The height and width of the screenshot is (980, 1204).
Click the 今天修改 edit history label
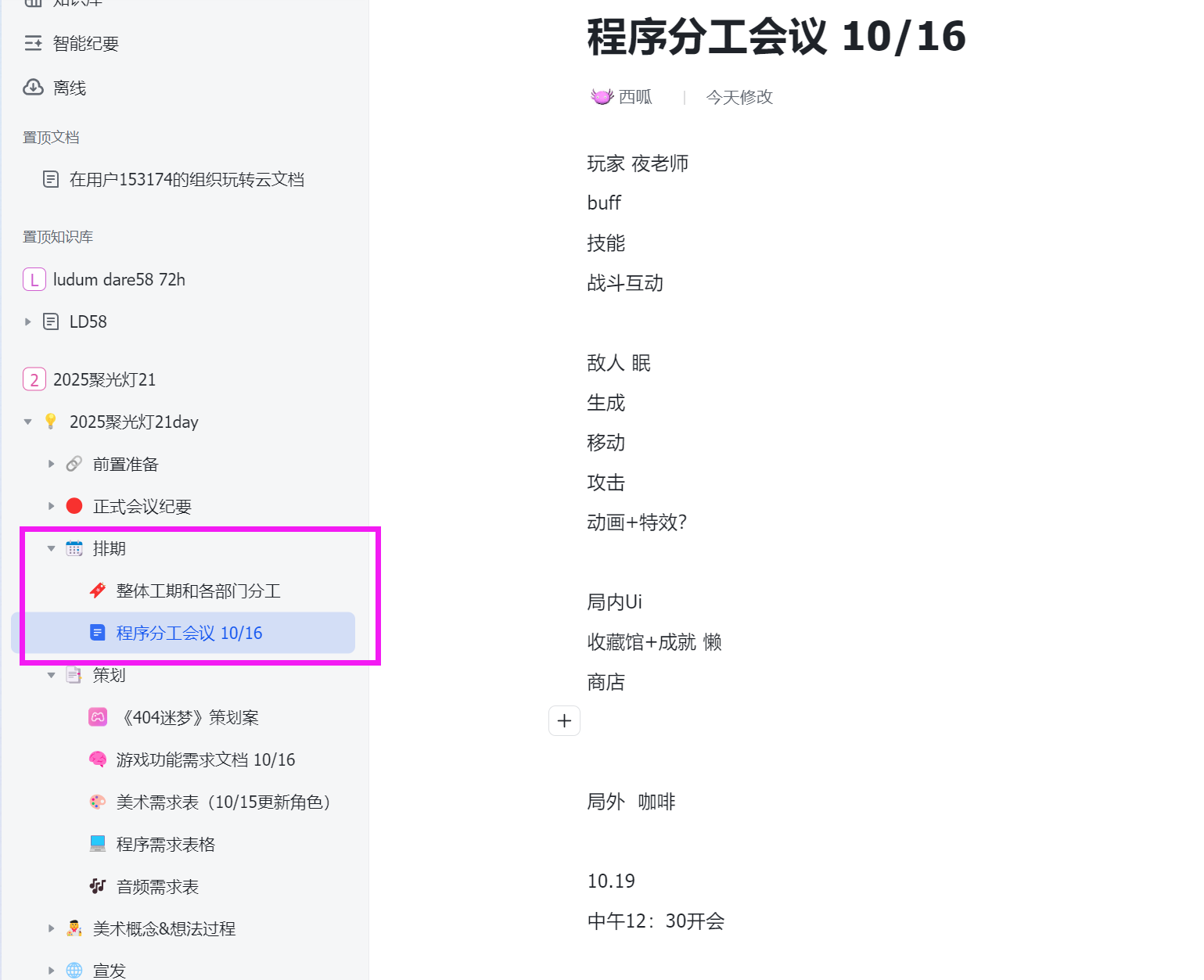[x=739, y=97]
